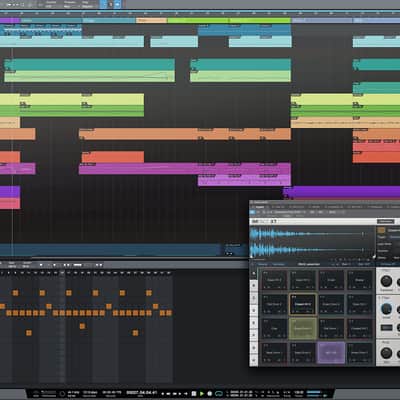This screenshot has height=400, width=400.
Task: Click the dark button between the blue toolbar buttons
Action: pos(111,4)
